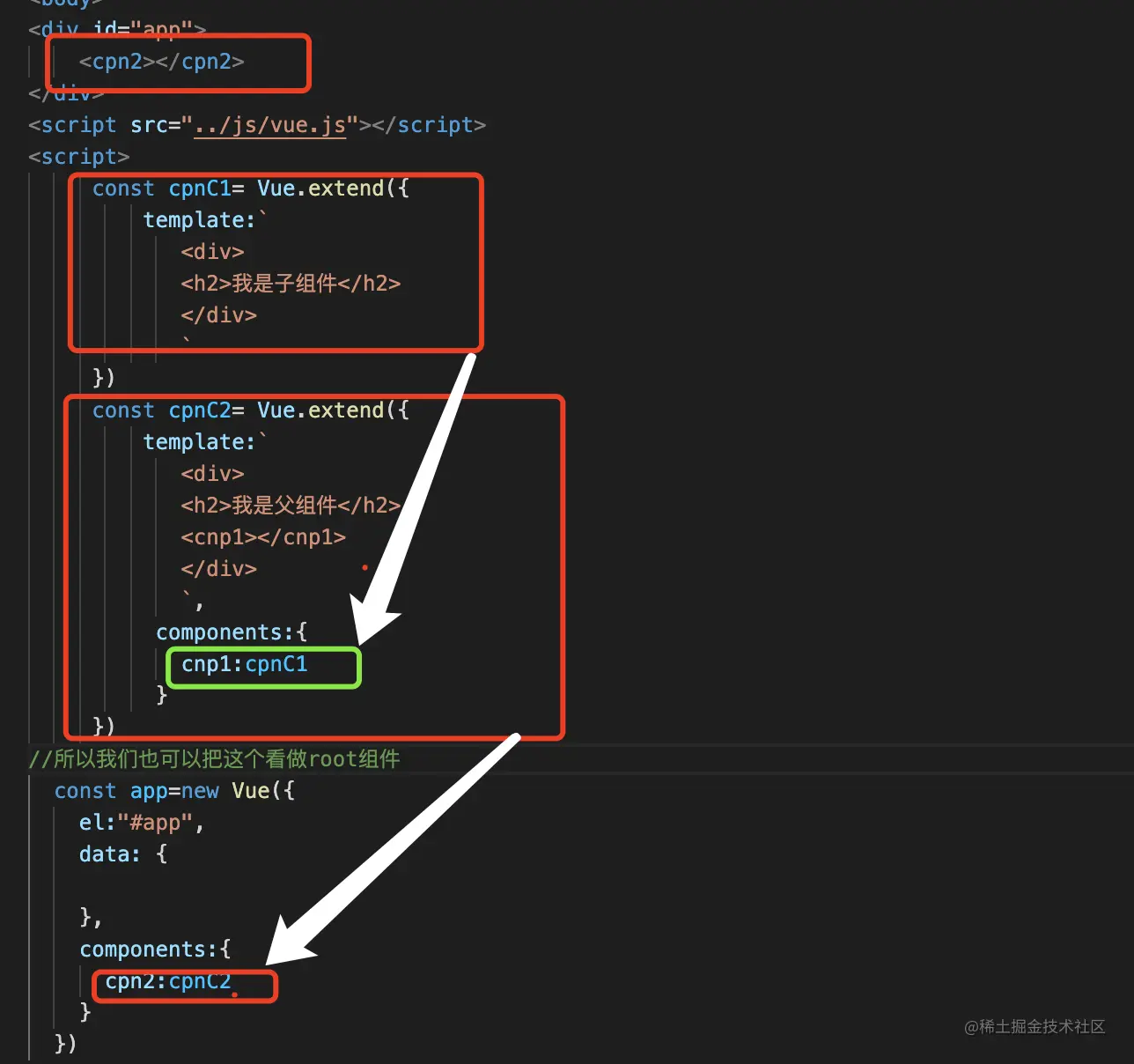
Task: Click the comment '//所以我们也可以把这个看做root组件'
Action: tap(215, 759)
